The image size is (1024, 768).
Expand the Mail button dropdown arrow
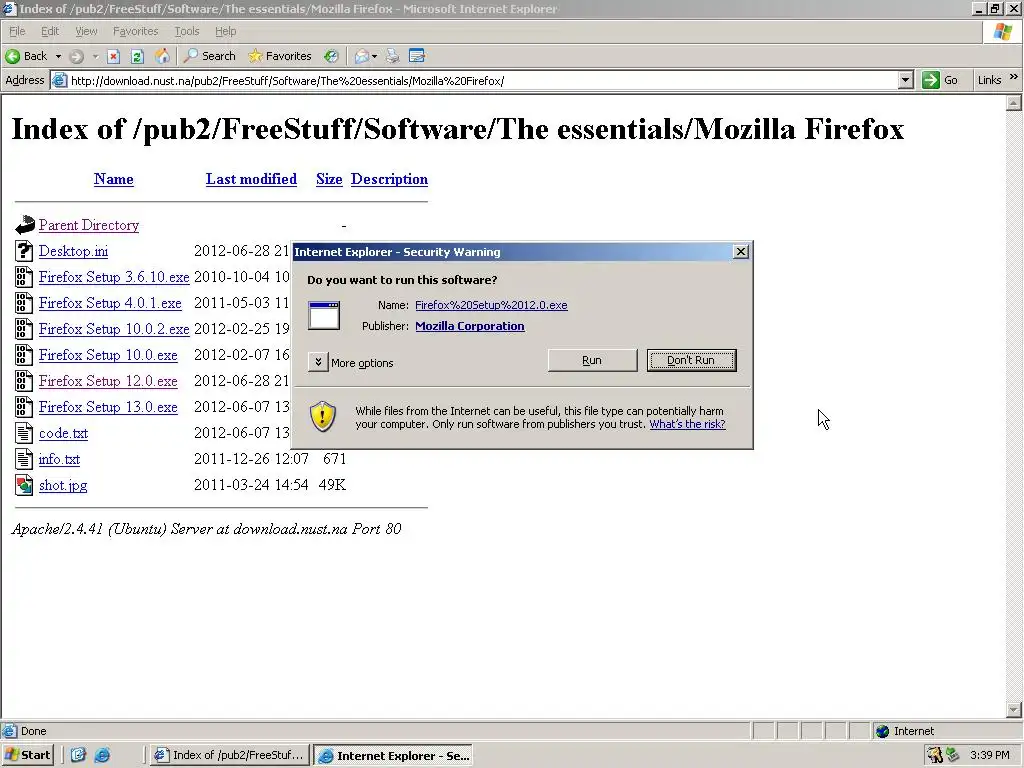(374, 56)
